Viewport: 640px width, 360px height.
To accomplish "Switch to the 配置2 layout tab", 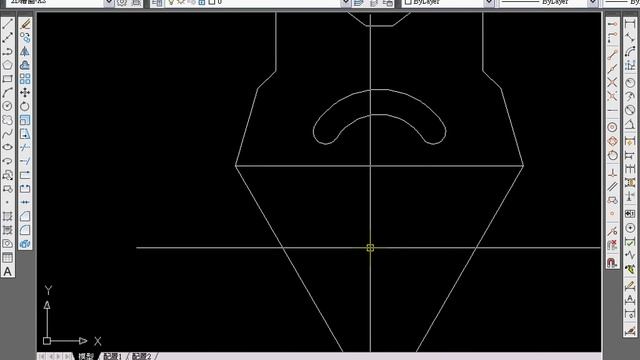I will [142, 356].
